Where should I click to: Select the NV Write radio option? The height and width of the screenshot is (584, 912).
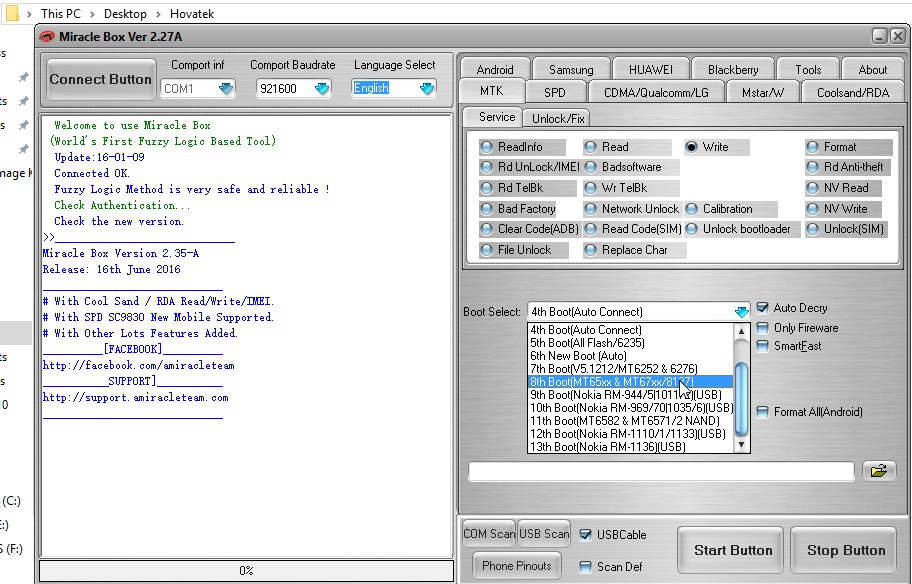click(x=813, y=209)
